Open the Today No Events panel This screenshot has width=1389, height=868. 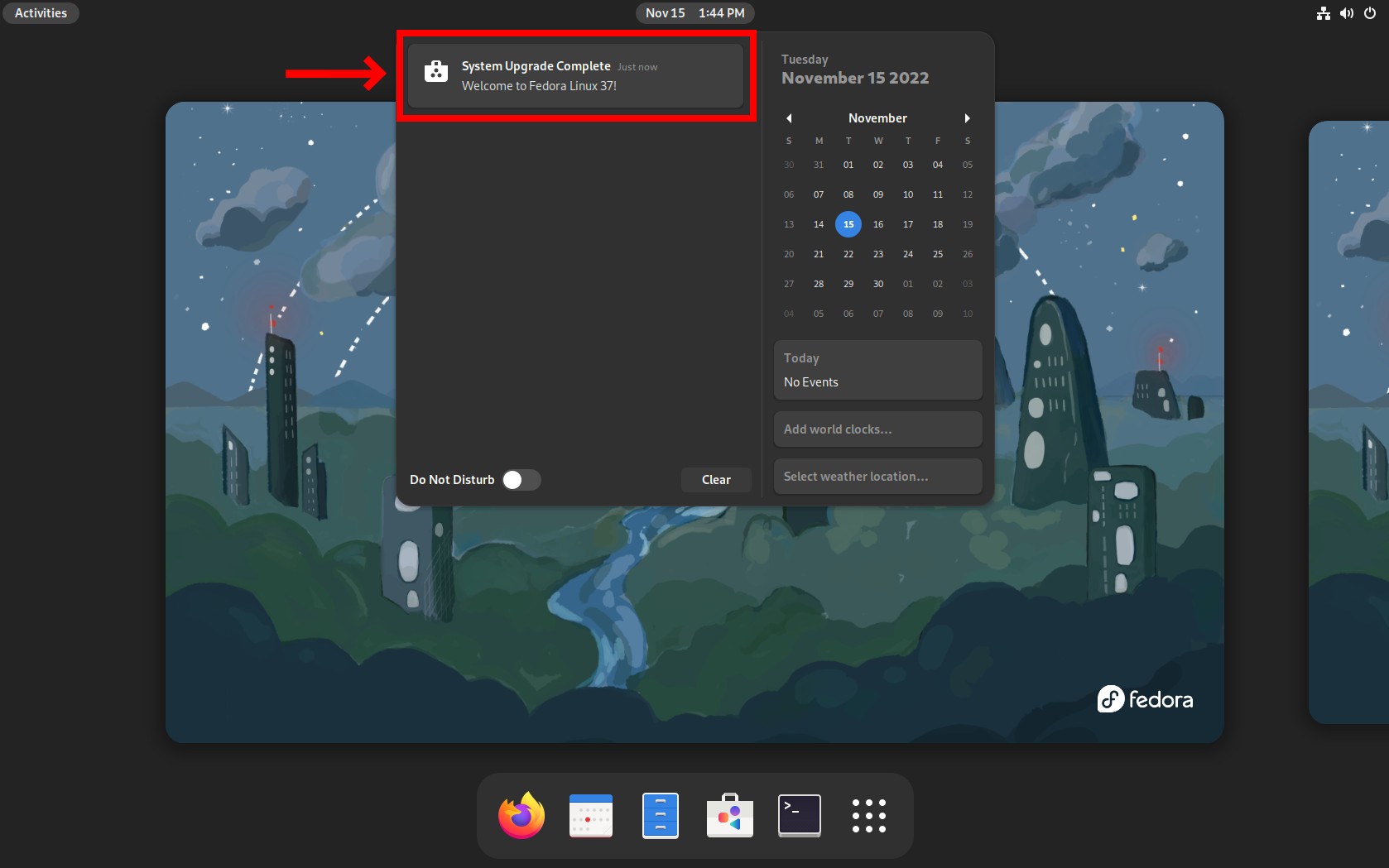(877, 370)
